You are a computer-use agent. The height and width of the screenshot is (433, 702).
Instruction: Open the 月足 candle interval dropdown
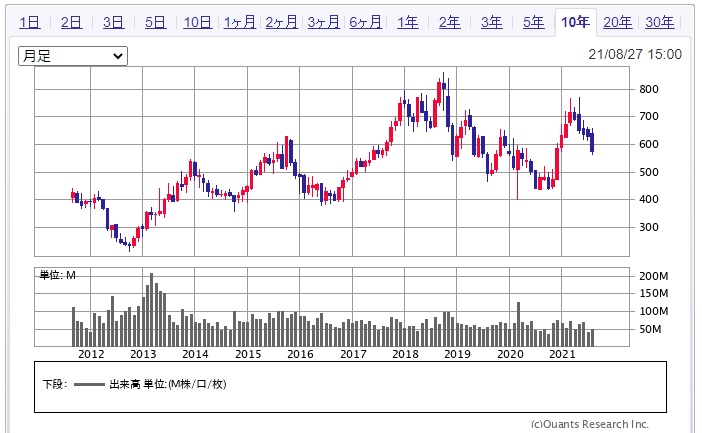73,56
